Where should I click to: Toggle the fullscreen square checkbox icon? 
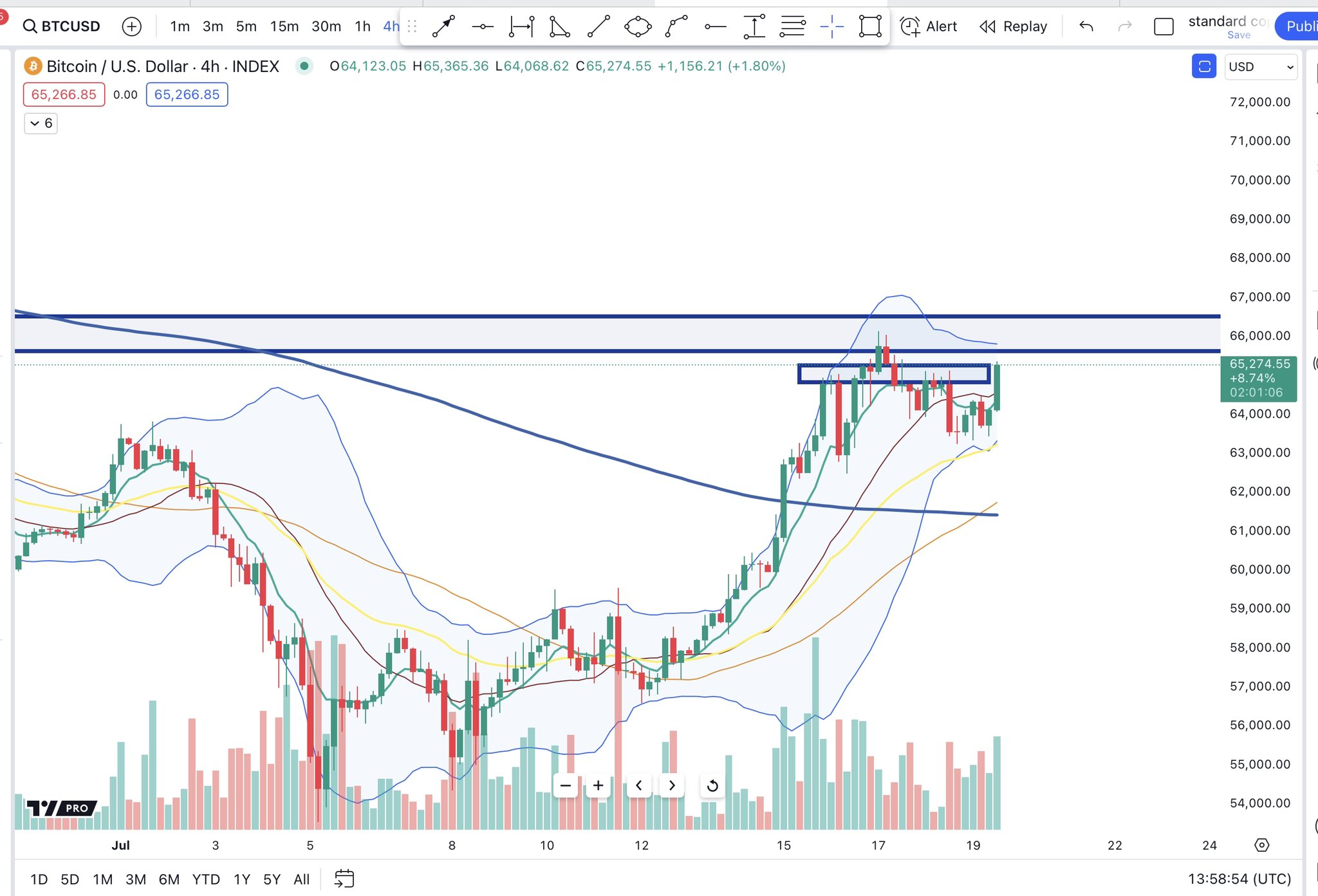pos(1164,26)
